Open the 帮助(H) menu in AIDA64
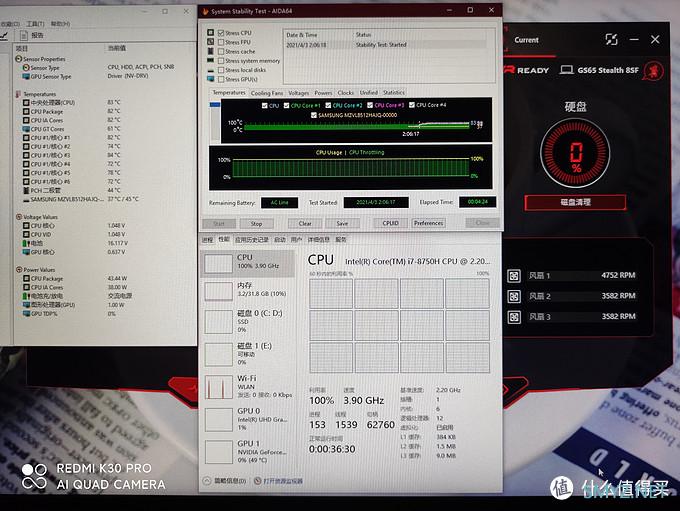This screenshot has width=680, height=511. pos(60,24)
